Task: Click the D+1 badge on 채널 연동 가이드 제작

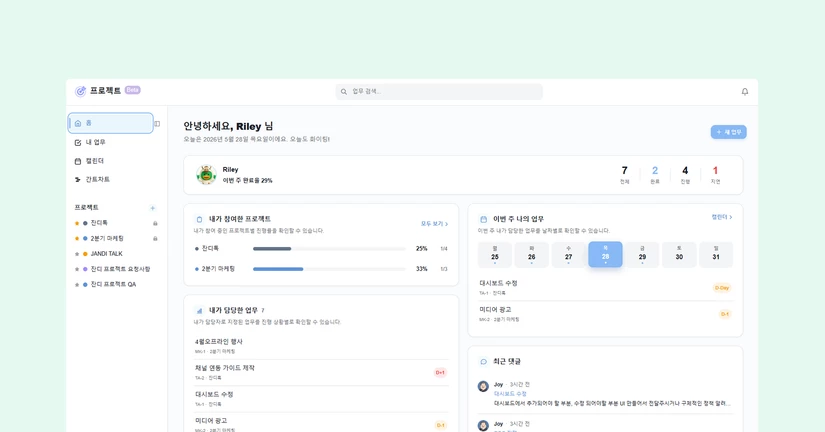Action: point(440,373)
